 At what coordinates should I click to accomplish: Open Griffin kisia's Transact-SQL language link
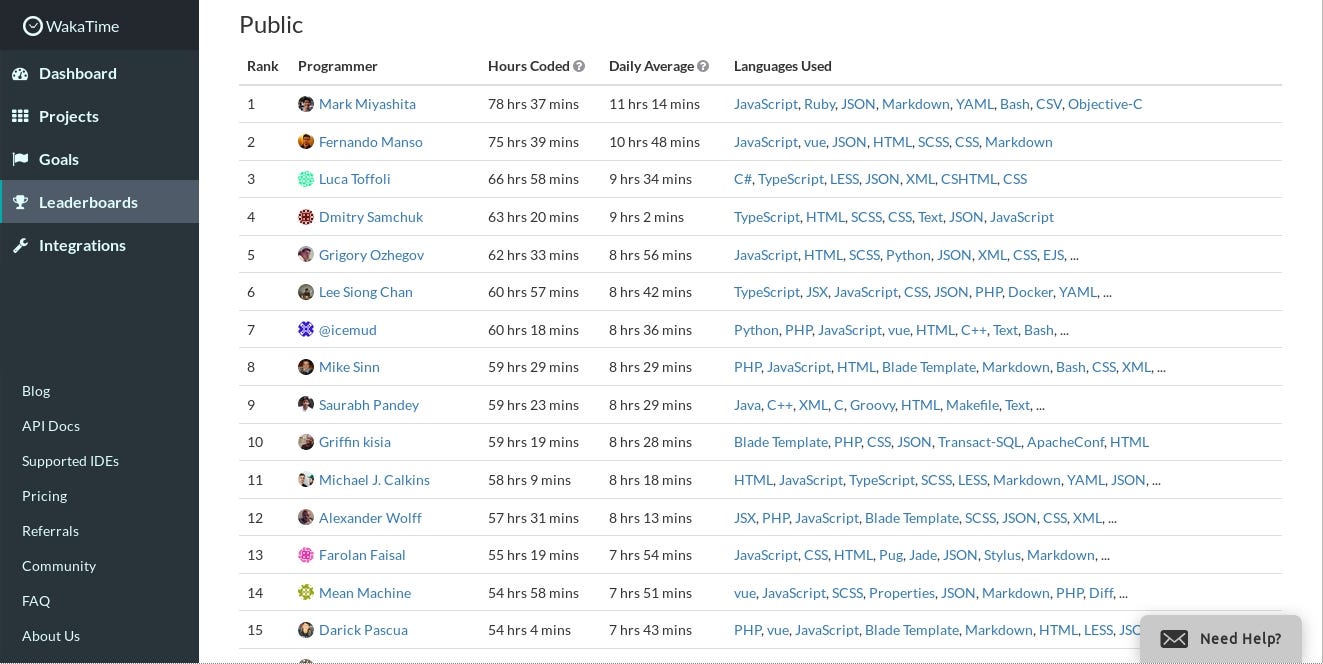point(980,442)
